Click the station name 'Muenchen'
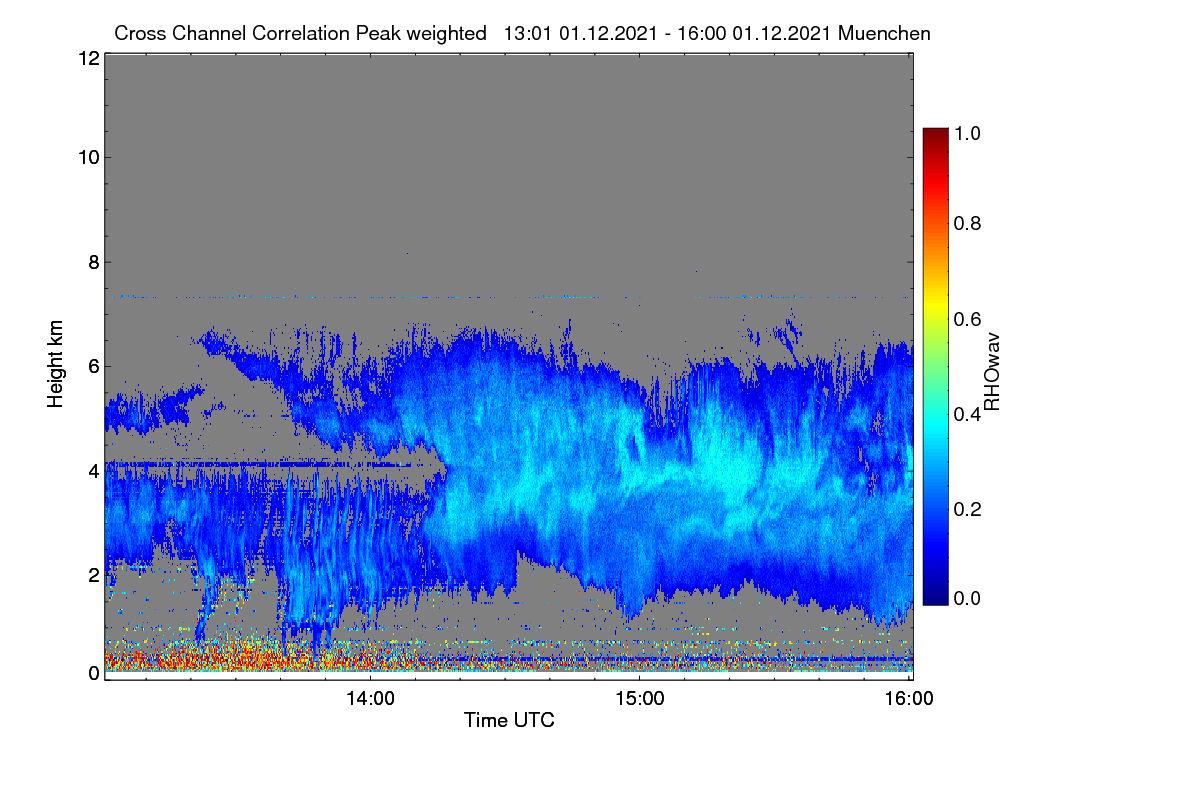Image resolution: width=1200 pixels, height=800 pixels. (x=885, y=33)
